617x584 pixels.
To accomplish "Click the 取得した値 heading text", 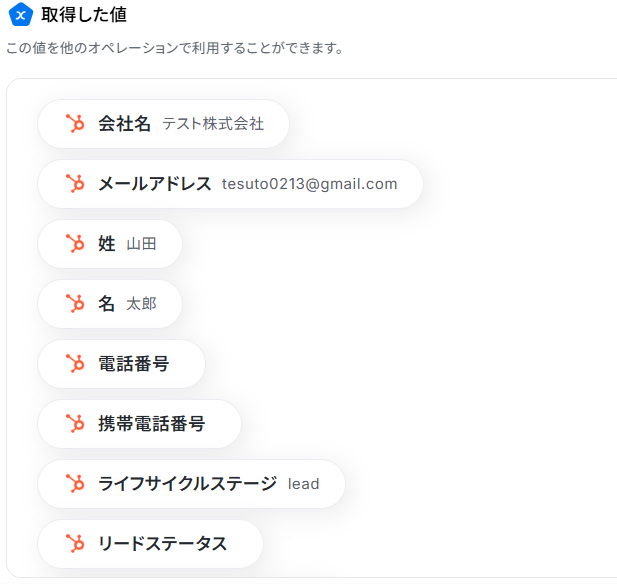I will pos(84,15).
